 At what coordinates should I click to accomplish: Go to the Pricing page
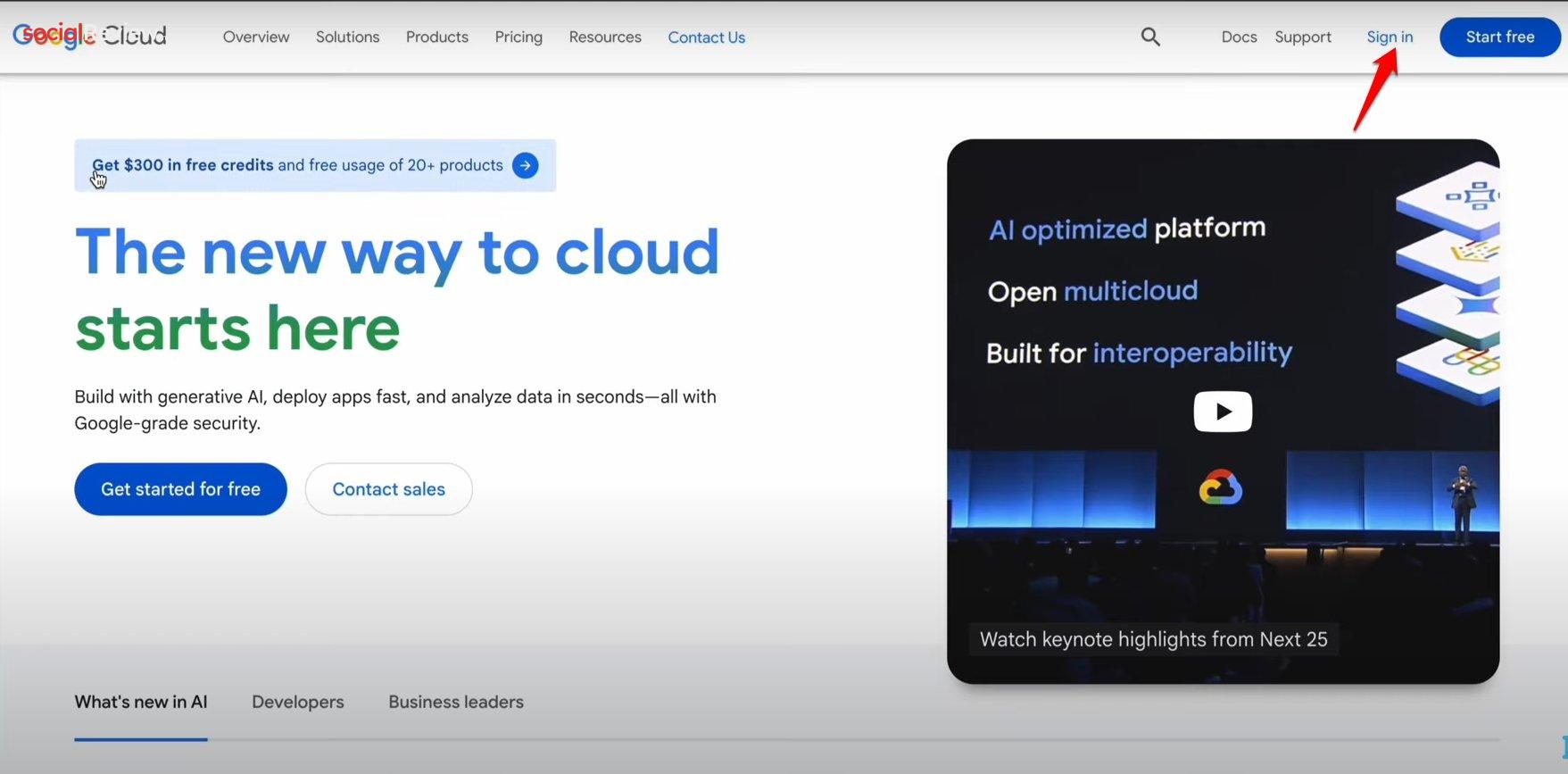click(519, 37)
